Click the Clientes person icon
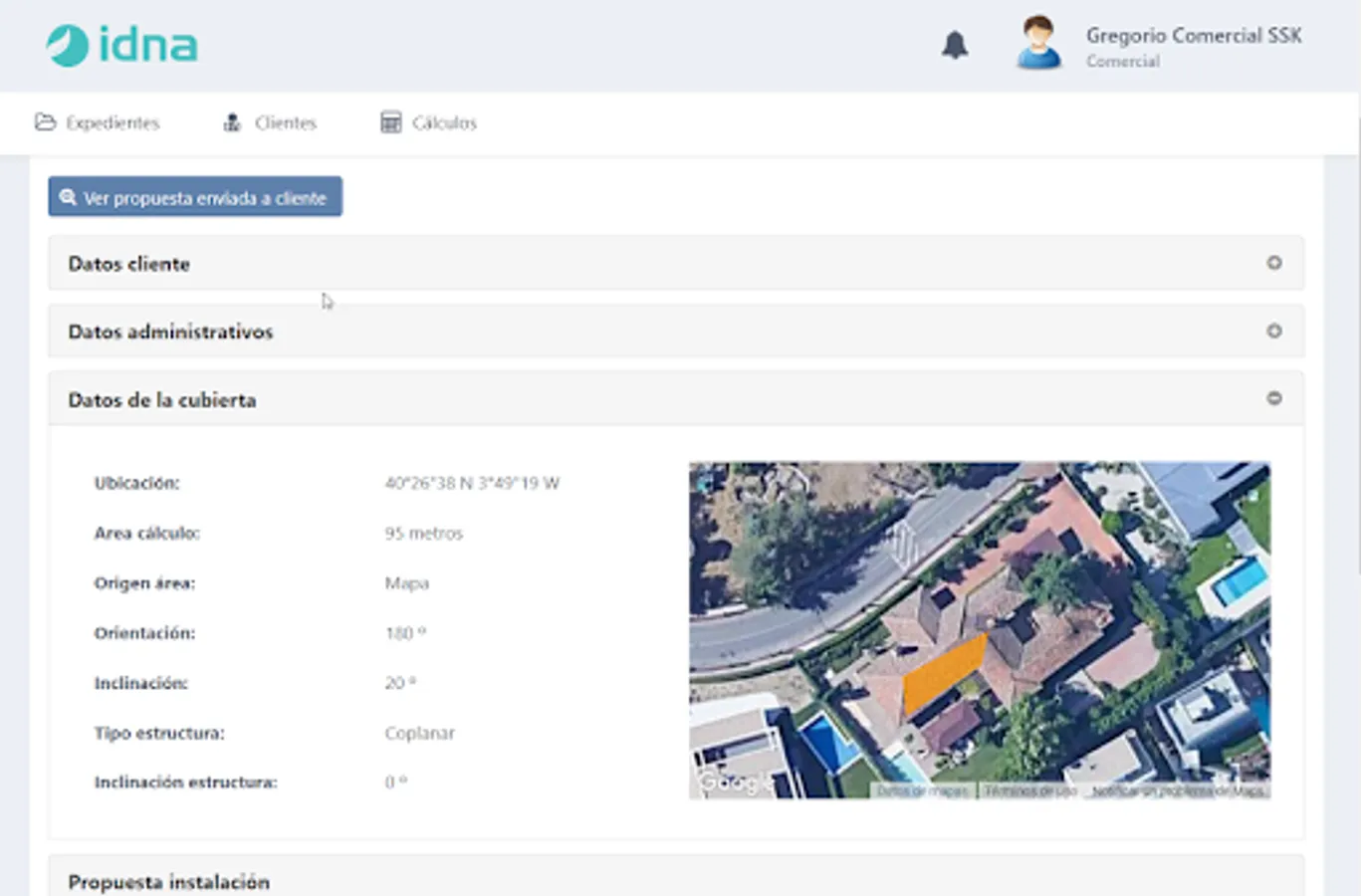This screenshot has height=896, width=1361. [232, 122]
